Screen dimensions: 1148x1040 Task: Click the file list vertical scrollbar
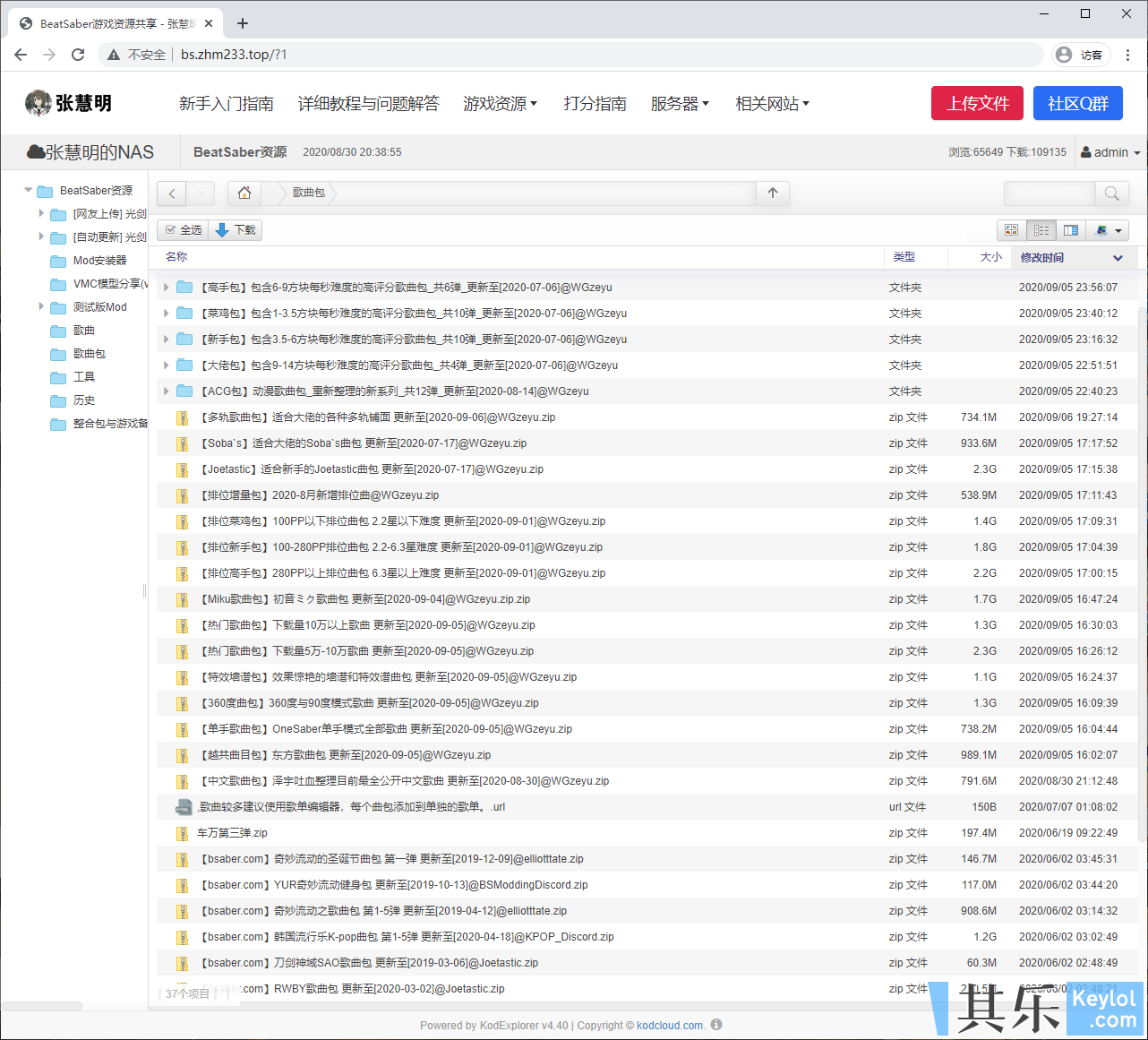1142,573
